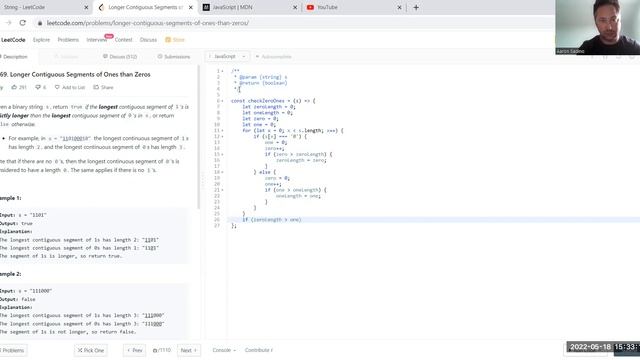Open the Store link
The height and width of the screenshot is (360, 640).
tap(175, 40)
